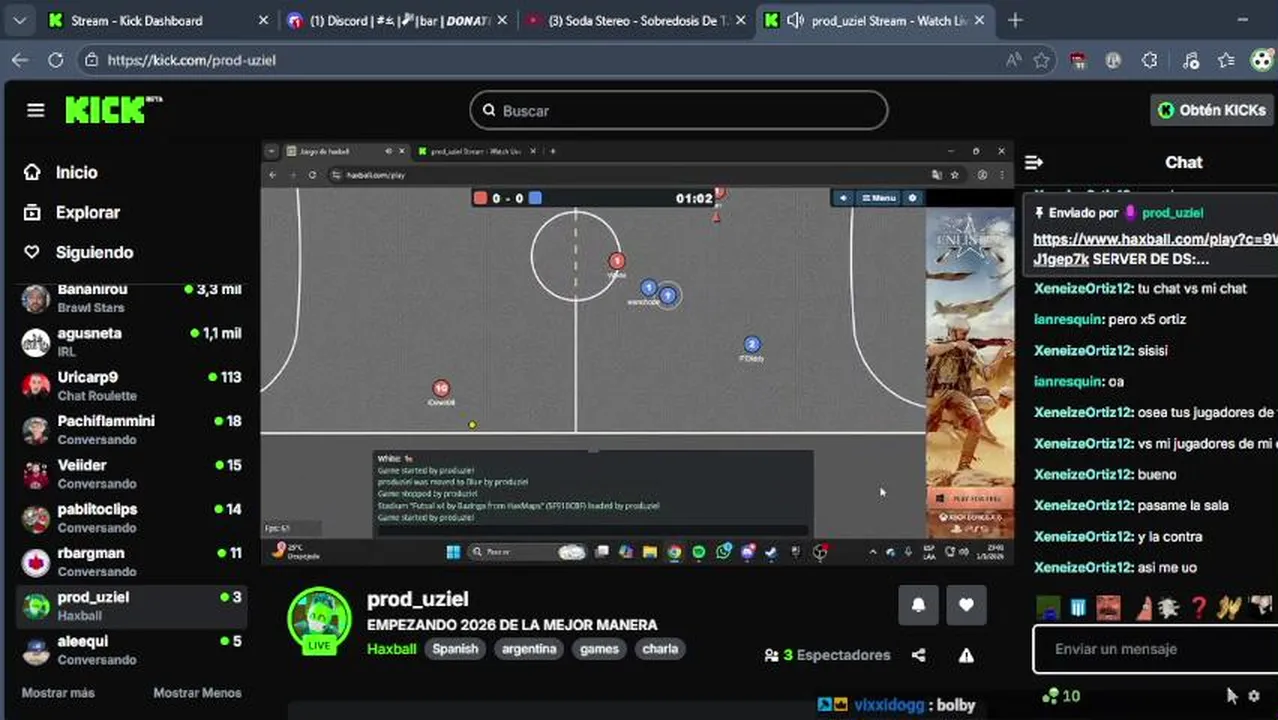Switch to the Soda Stereo tab

tap(636, 20)
